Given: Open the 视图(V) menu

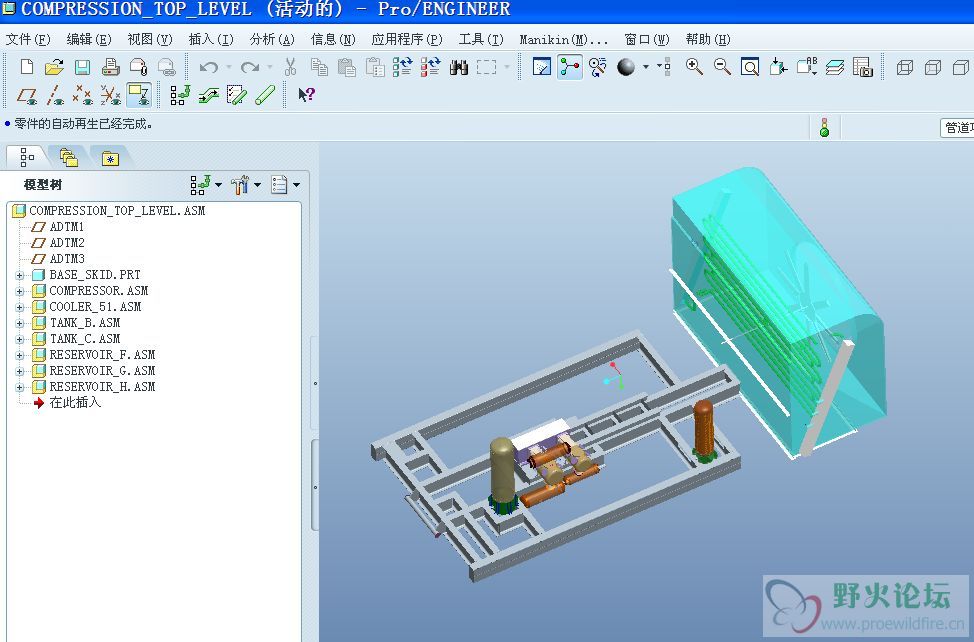Looking at the screenshot, I should point(150,40).
